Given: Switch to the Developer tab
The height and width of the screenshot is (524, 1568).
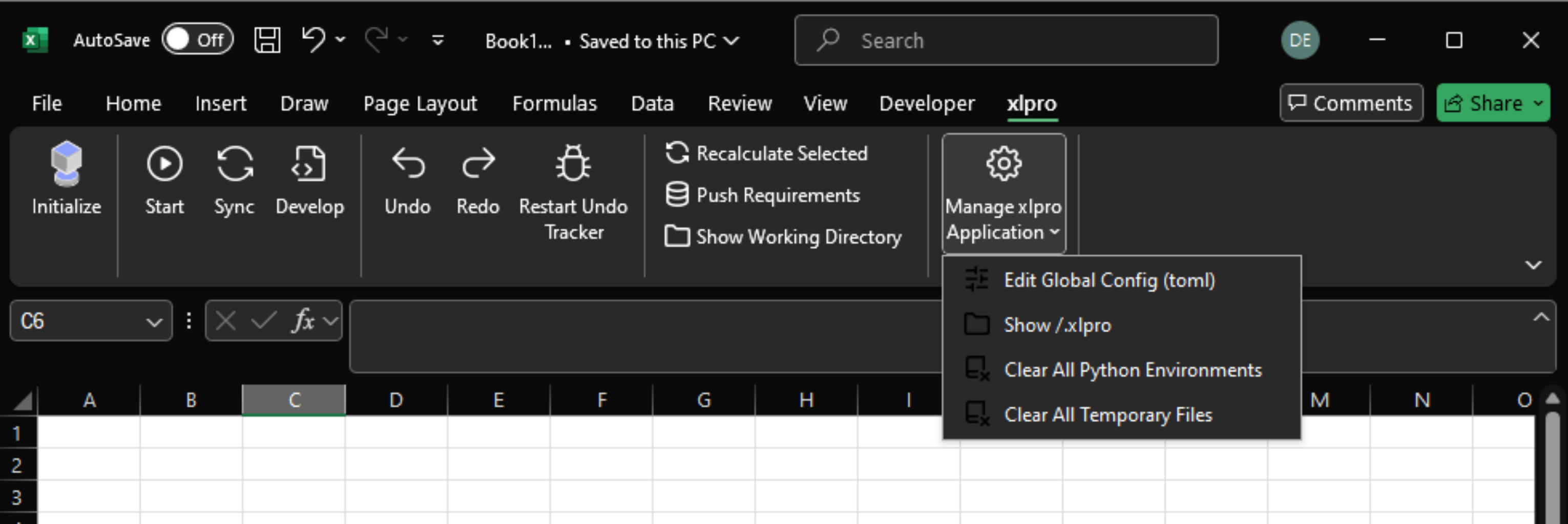Looking at the screenshot, I should (x=927, y=103).
